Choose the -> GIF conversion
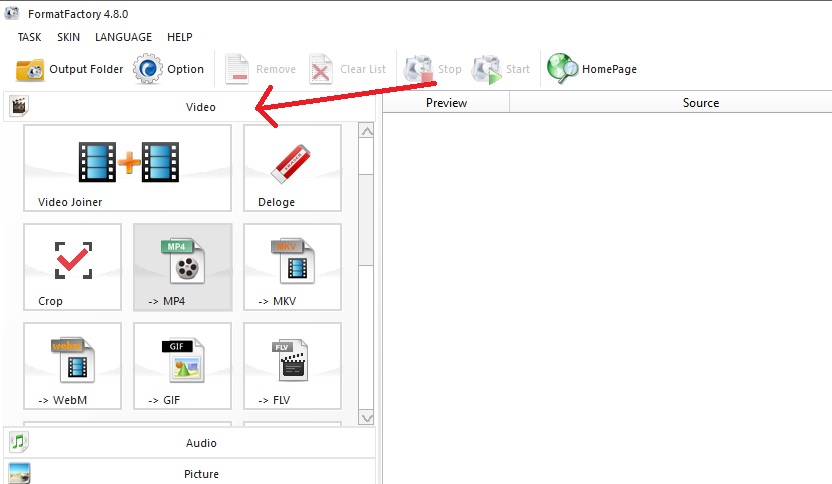Screen dimensions: 832x484 [x=183, y=366]
